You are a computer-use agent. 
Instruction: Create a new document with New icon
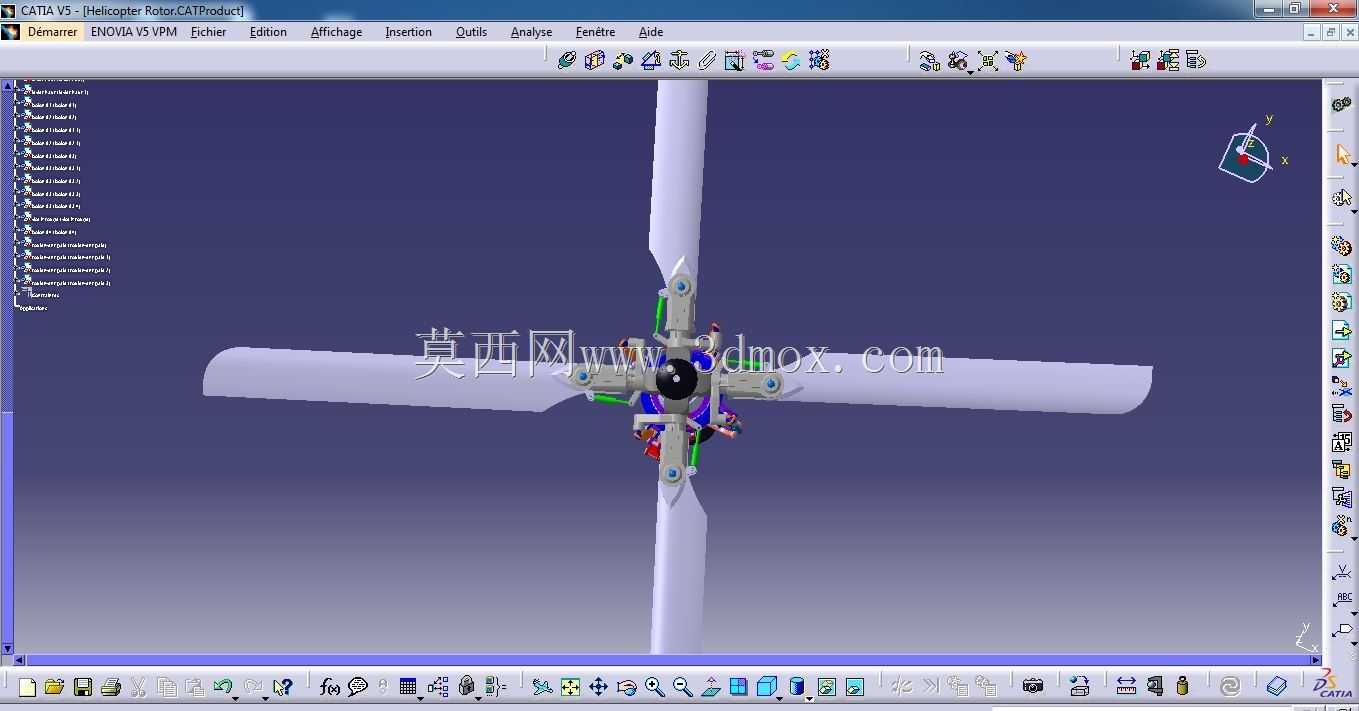(x=27, y=687)
